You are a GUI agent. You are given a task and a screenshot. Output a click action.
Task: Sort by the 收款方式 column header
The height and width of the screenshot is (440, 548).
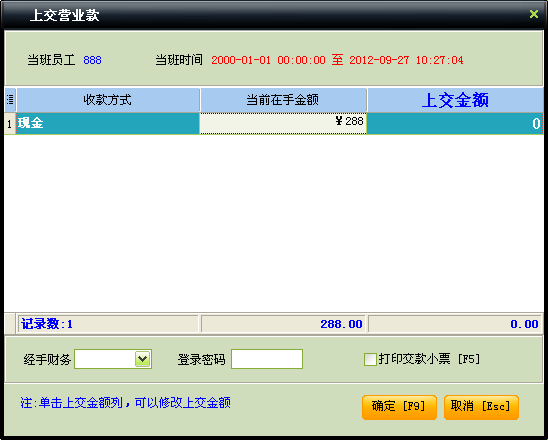108,100
